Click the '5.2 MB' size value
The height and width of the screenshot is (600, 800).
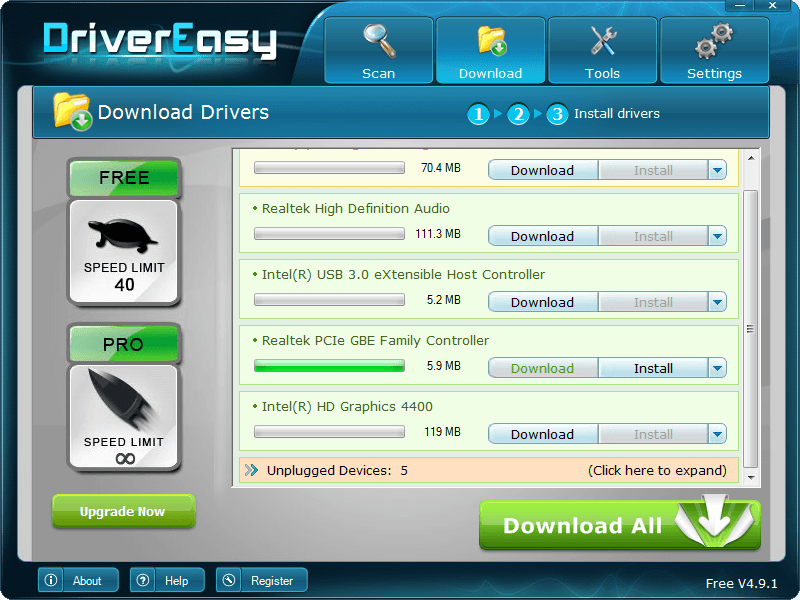[444, 299]
